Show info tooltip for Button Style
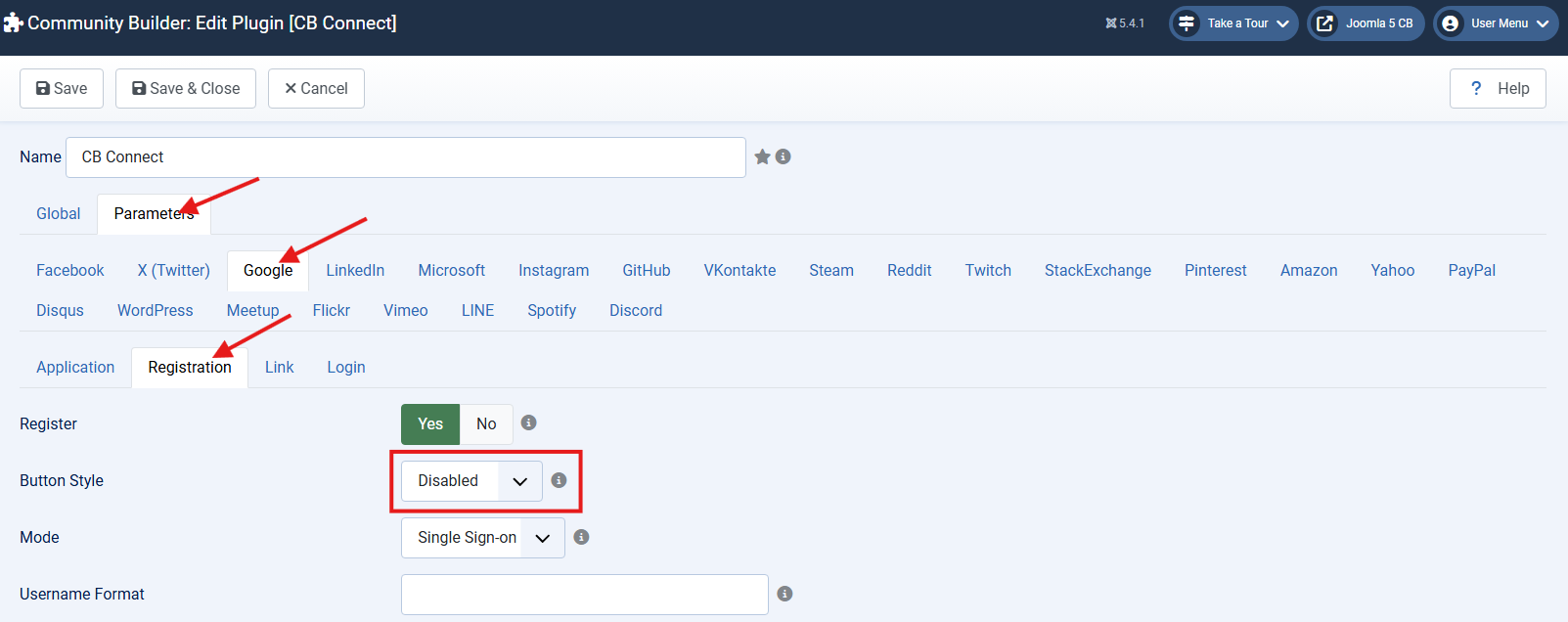 [x=559, y=480]
